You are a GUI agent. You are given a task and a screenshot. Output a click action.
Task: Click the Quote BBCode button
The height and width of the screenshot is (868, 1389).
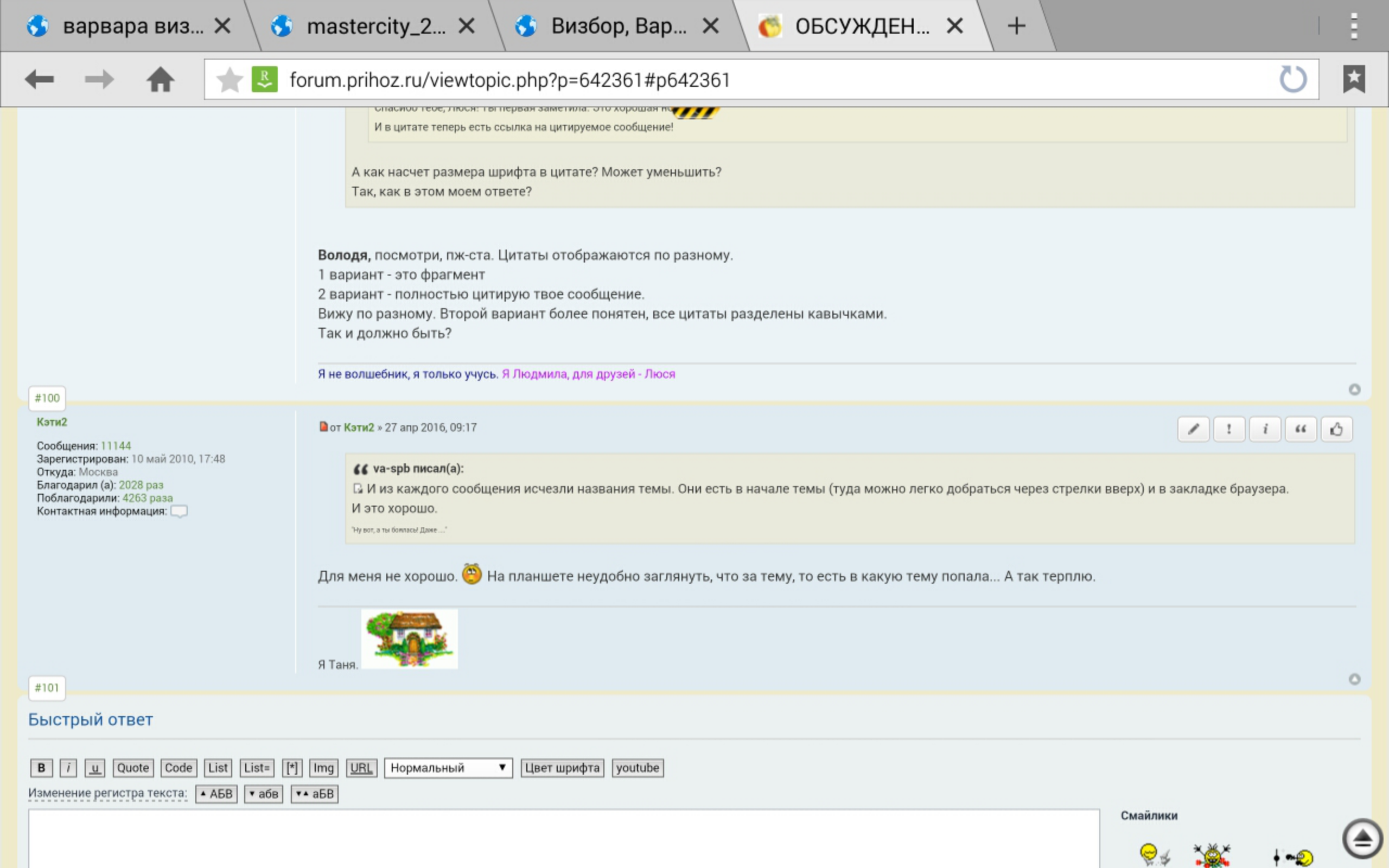[x=132, y=768]
